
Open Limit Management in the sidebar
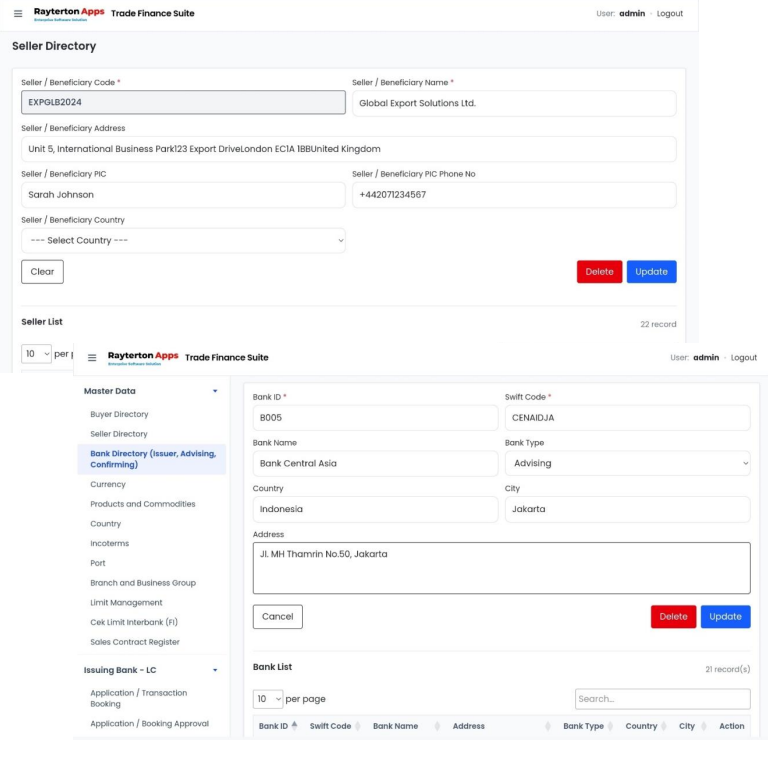pos(126,603)
